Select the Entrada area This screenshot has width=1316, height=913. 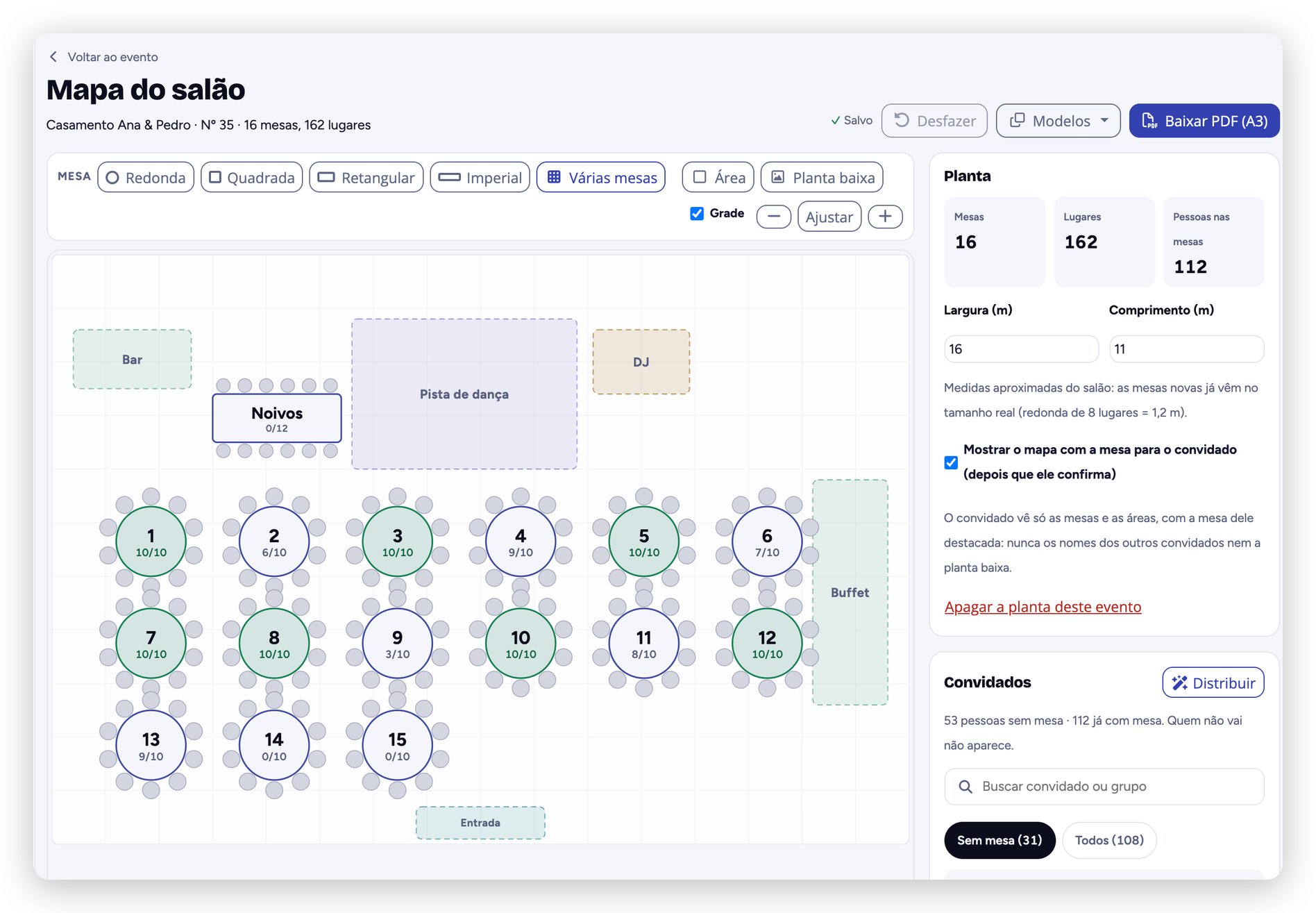pos(480,823)
